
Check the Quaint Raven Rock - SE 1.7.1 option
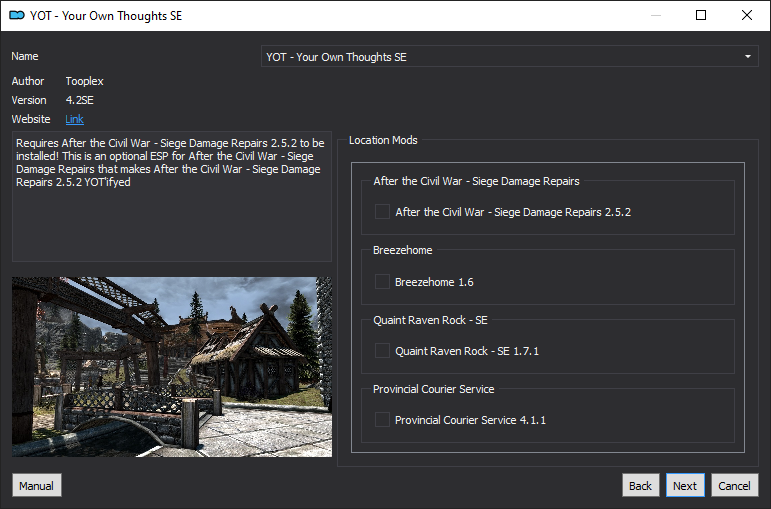point(382,351)
